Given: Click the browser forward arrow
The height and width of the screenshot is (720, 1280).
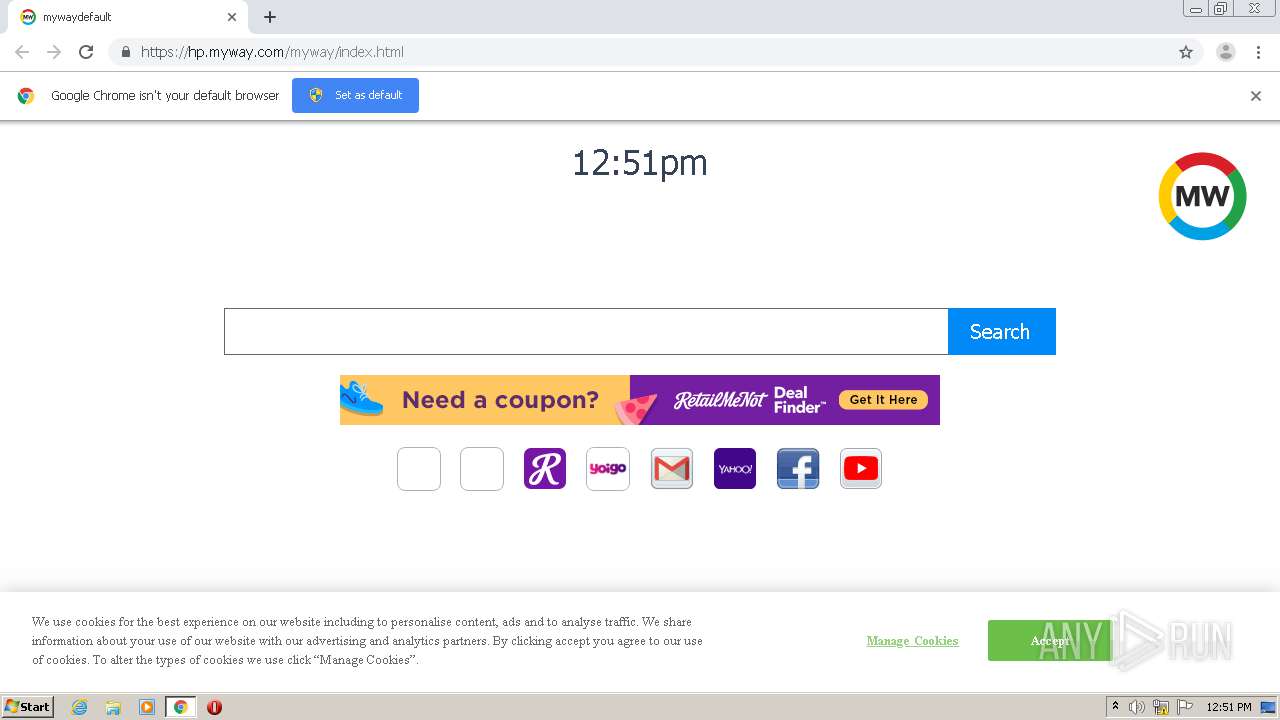Looking at the screenshot, I should click(54, 52).
